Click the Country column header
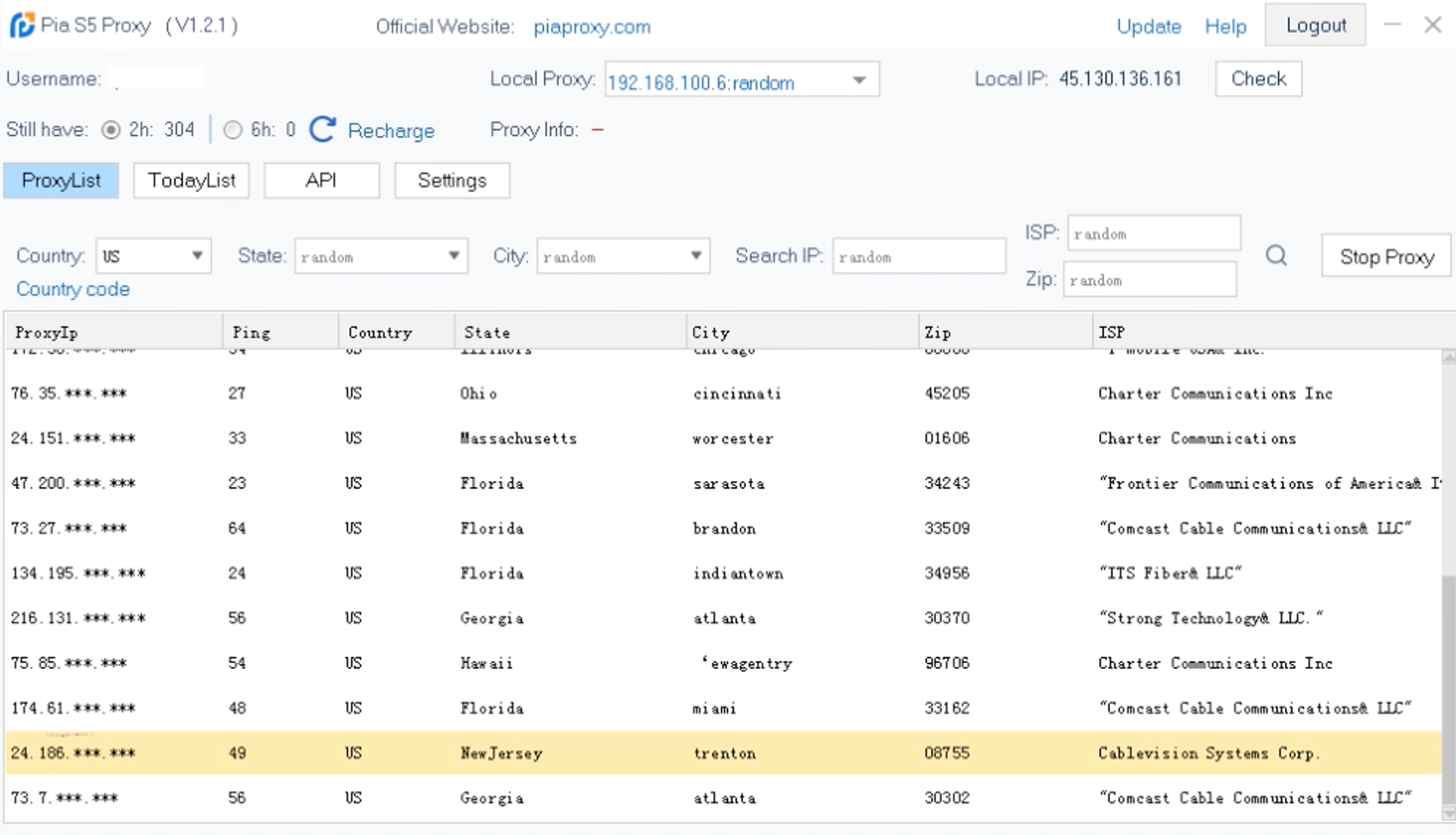Image resolution: width=1456 pixels, height=835 pixels. click(397, 332)
